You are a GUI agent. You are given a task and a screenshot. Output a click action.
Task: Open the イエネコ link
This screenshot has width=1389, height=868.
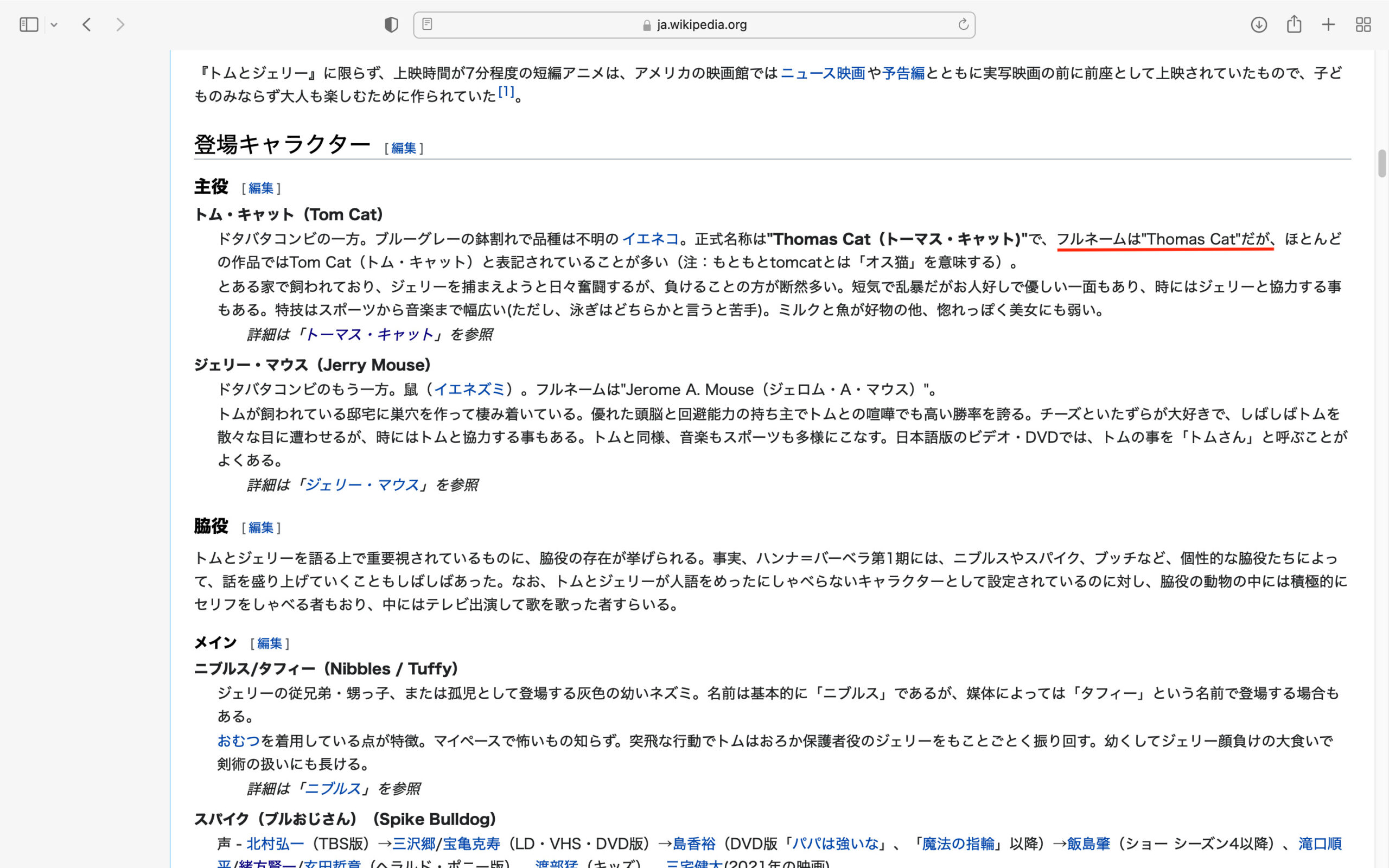point(651,239)
